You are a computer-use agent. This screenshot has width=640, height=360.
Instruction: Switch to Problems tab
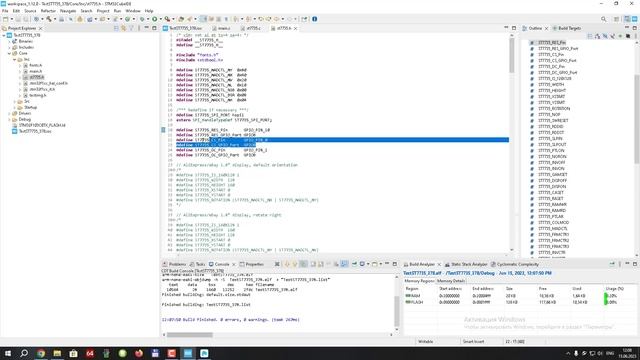point(174,264)
